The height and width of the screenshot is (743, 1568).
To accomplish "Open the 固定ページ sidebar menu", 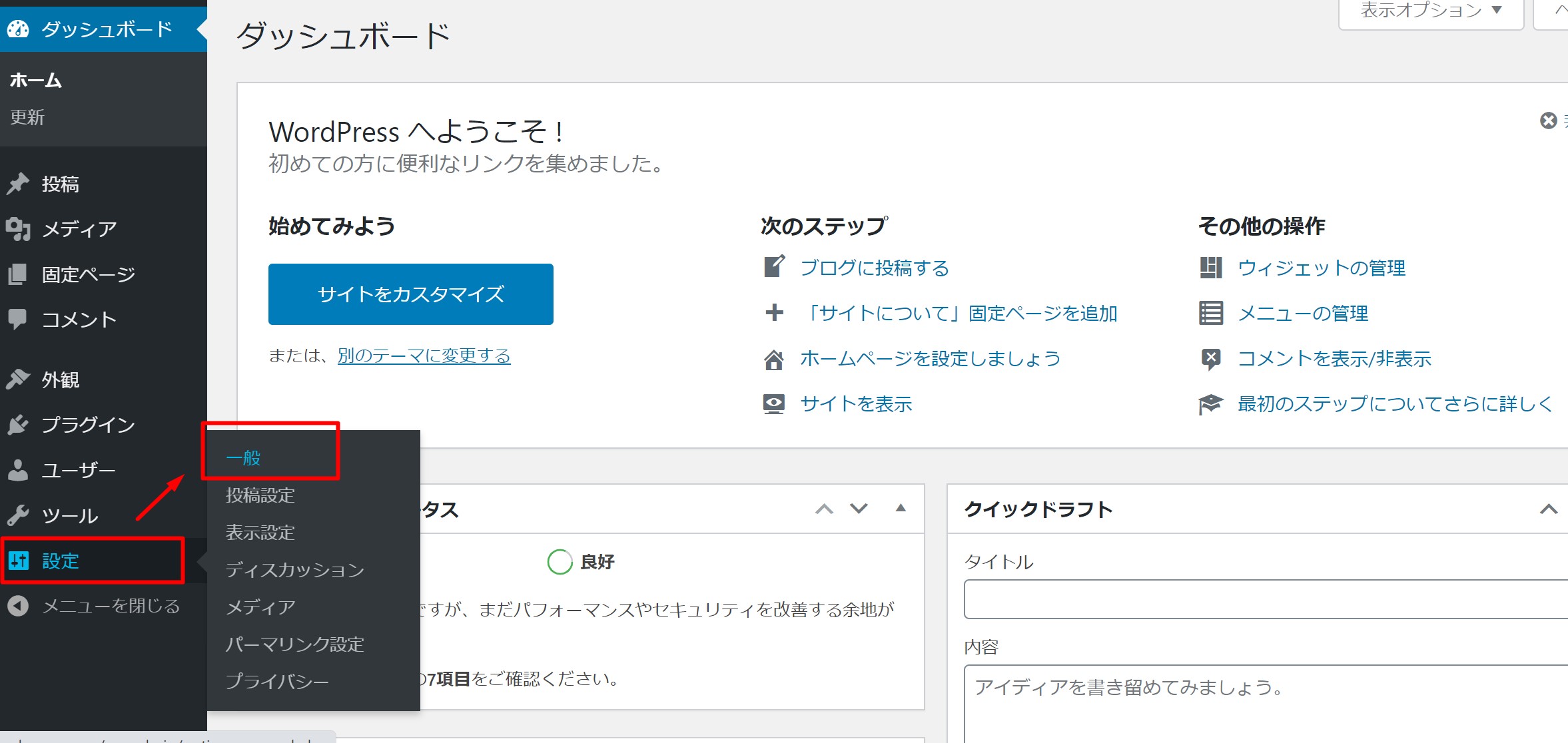I will coord(103,274).
